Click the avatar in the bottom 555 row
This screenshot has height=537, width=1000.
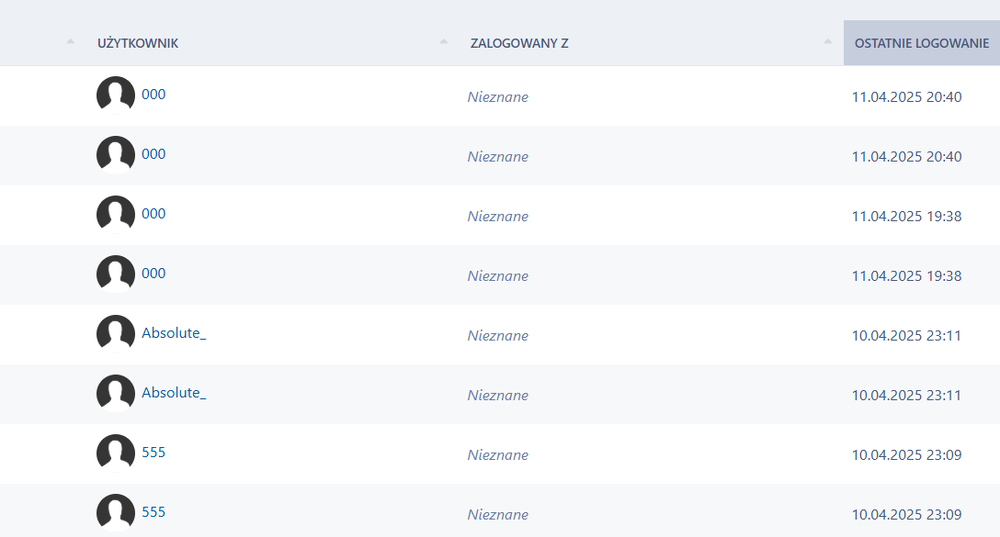click(x=115, y=513)
